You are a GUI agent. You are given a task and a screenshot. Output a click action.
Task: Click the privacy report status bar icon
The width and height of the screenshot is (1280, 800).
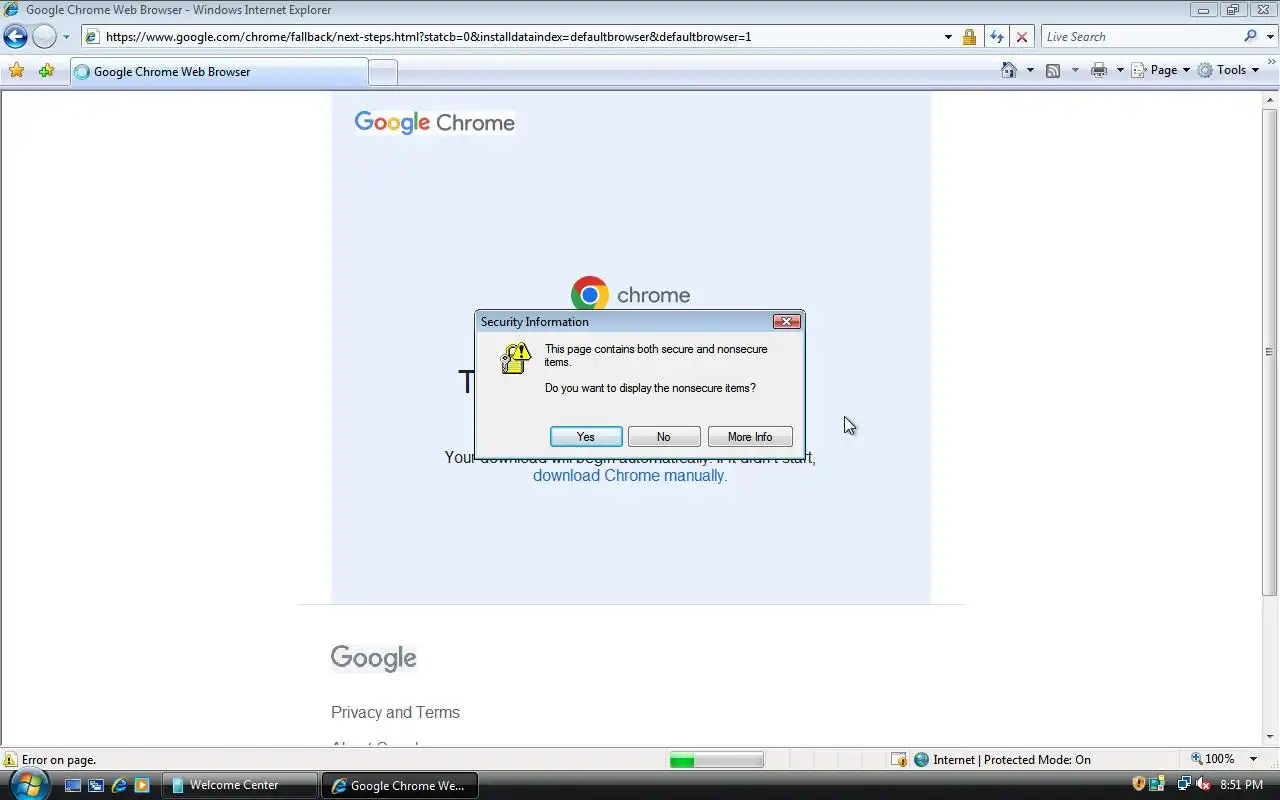pyautogui.click(x=899, y=760)
